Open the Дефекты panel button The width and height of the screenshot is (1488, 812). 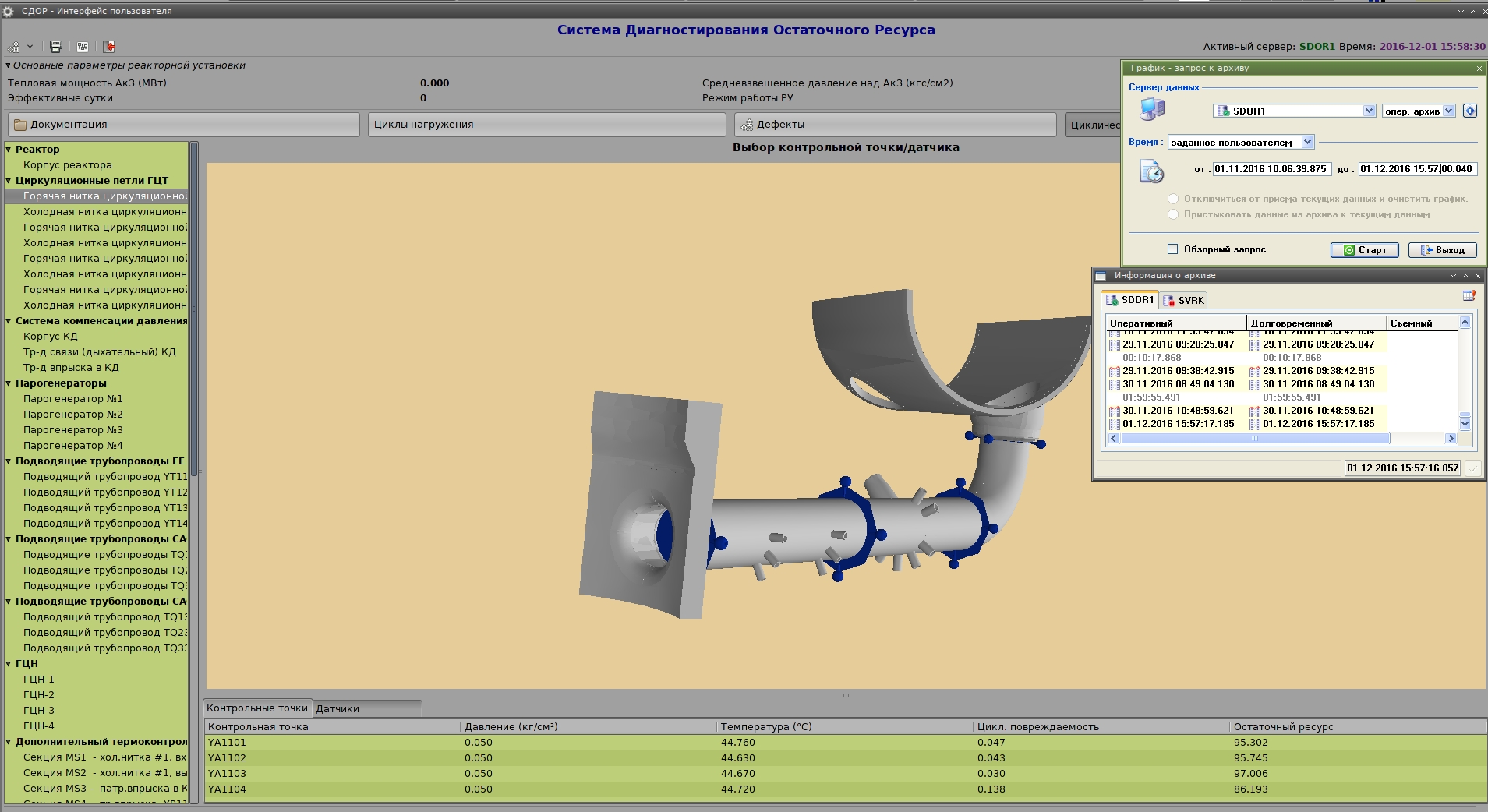895,125
